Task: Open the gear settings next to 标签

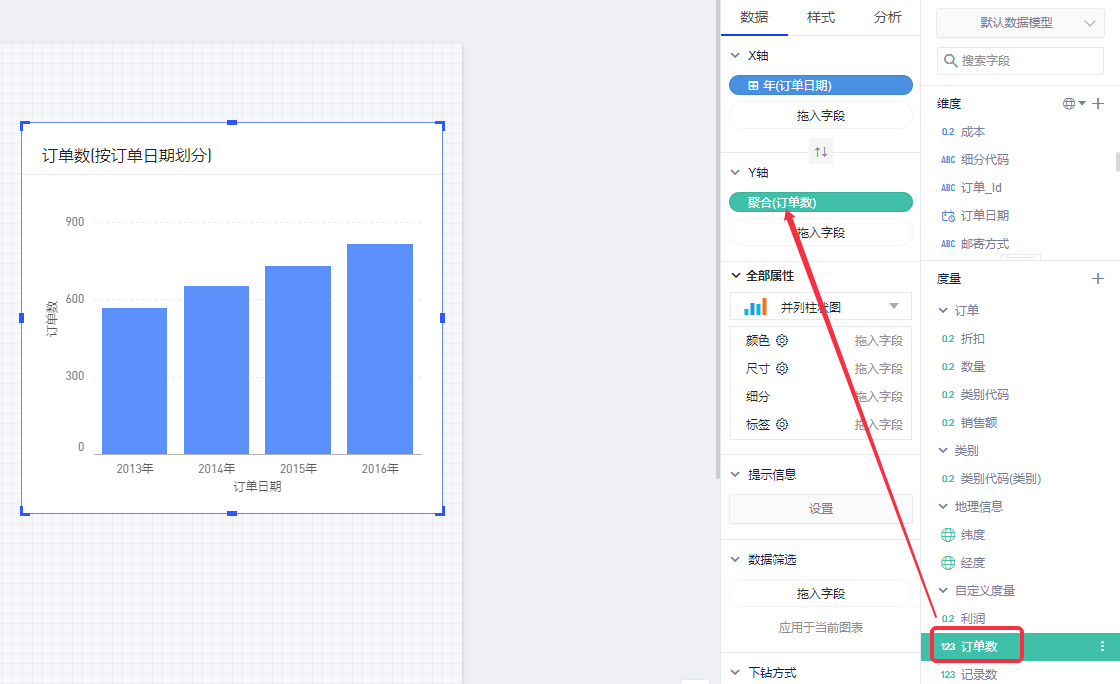Action: [782, 425]
